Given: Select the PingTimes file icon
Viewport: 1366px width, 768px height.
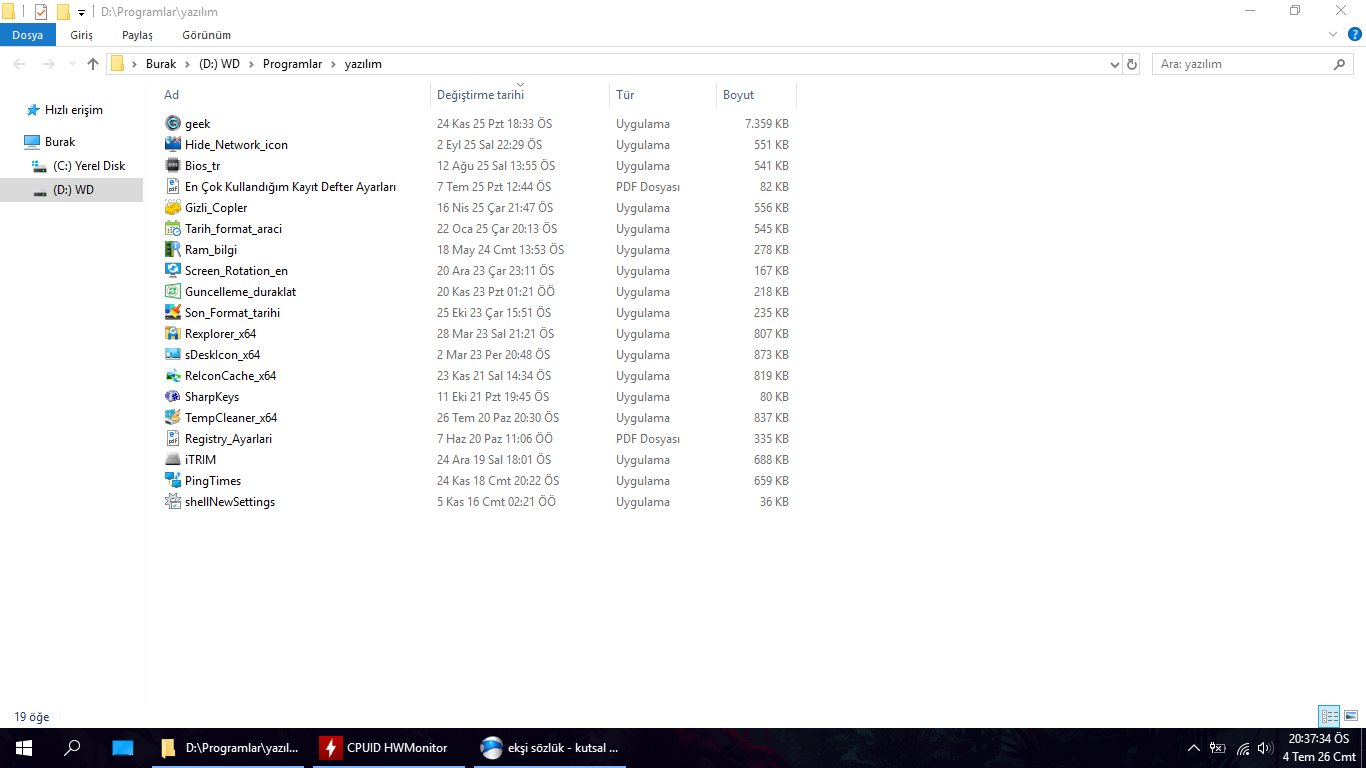Looking at the screenshot, I should (x=173, y=481).
